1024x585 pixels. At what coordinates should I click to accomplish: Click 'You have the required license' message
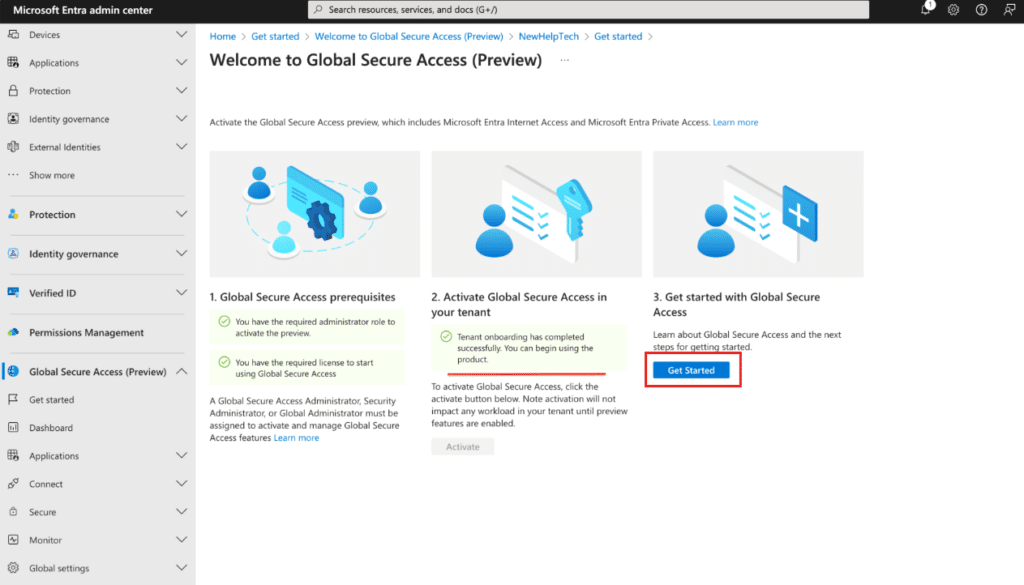click(x=307, y=368)
